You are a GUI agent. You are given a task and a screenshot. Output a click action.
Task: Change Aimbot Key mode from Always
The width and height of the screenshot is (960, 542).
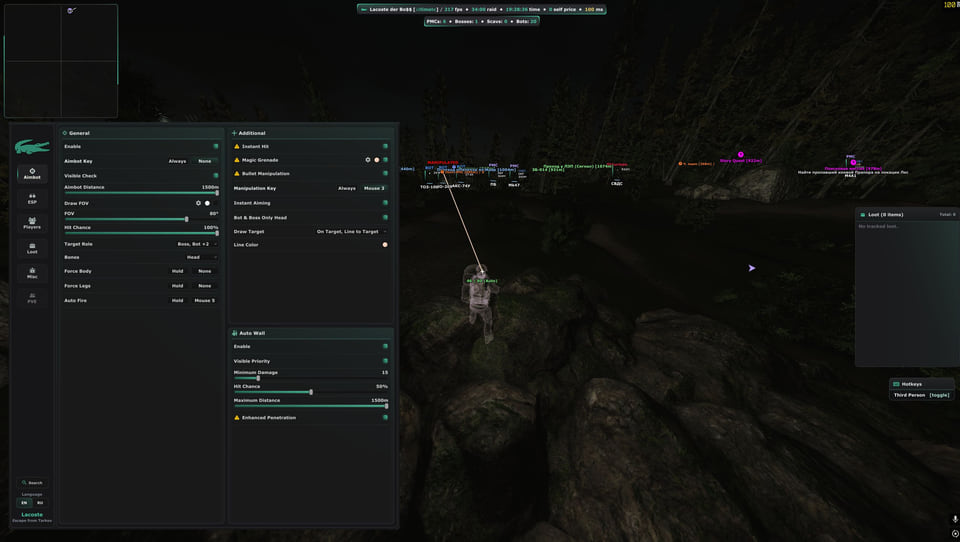point(178,161)
